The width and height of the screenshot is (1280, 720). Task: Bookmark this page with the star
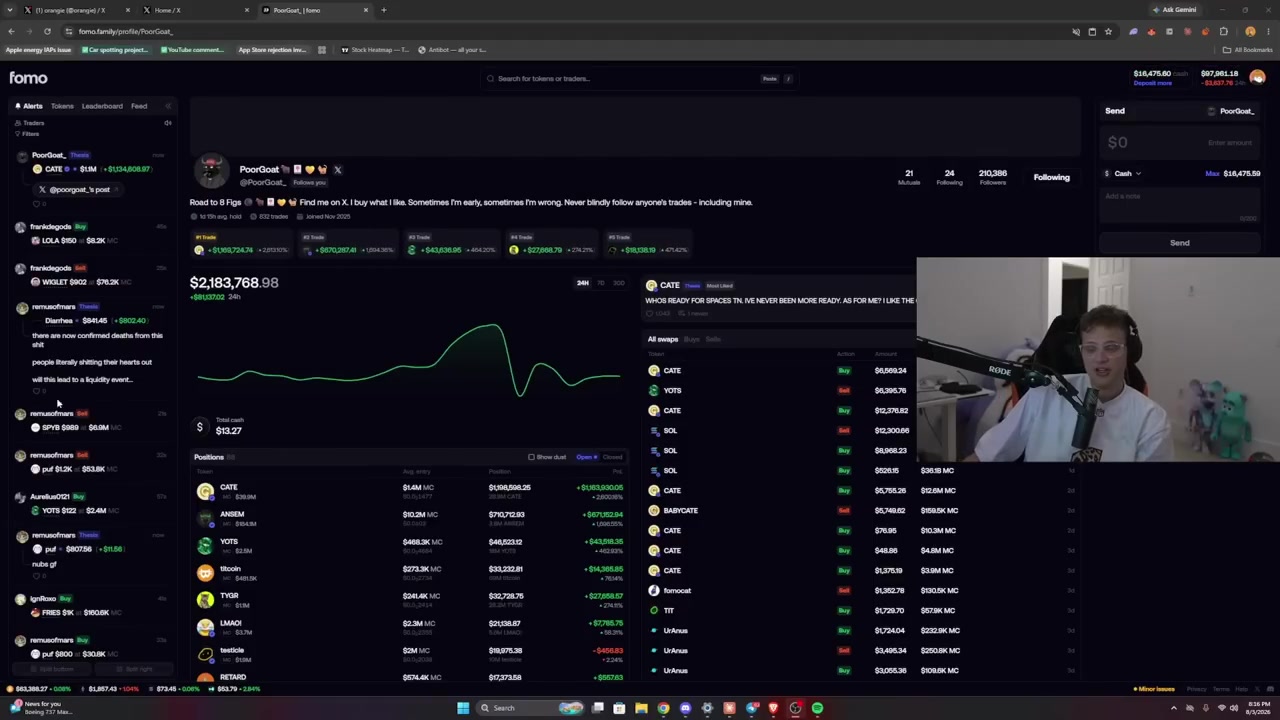(x=1108, y=31)
